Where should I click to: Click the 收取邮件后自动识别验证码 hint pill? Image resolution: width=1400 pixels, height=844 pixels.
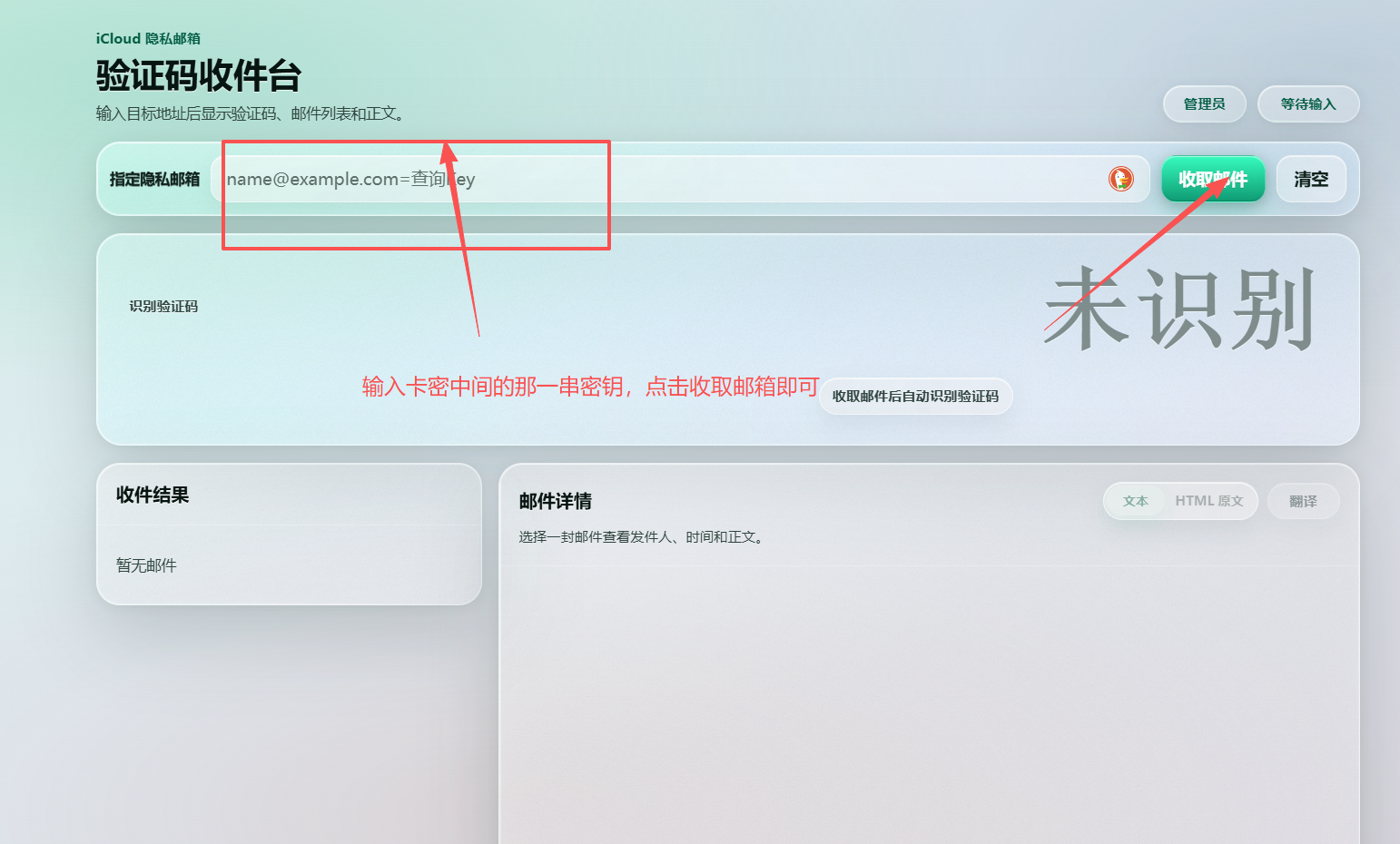pos(915,396)
